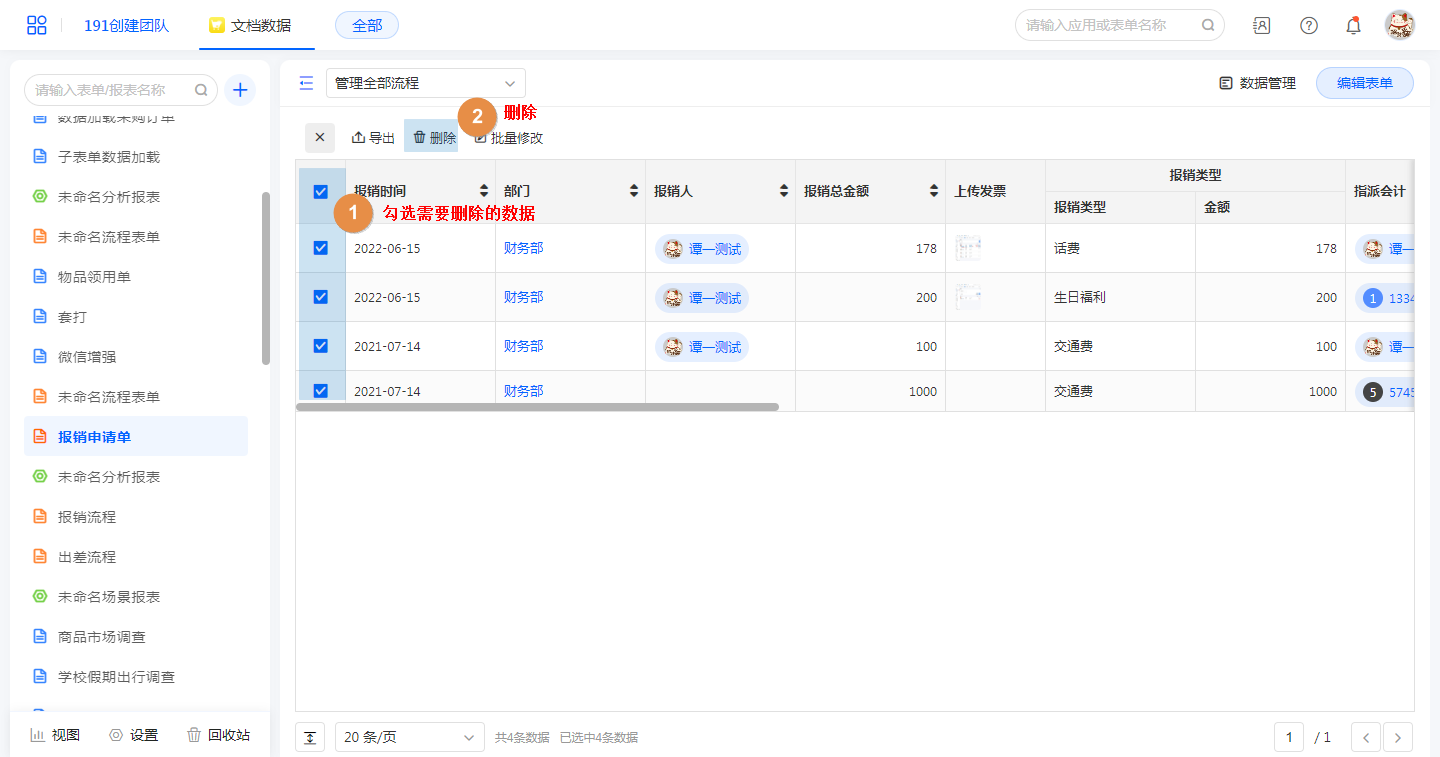Sort by the 报销时间 column arrows
The image size is (1440, 757).
(x=484, y=191)
